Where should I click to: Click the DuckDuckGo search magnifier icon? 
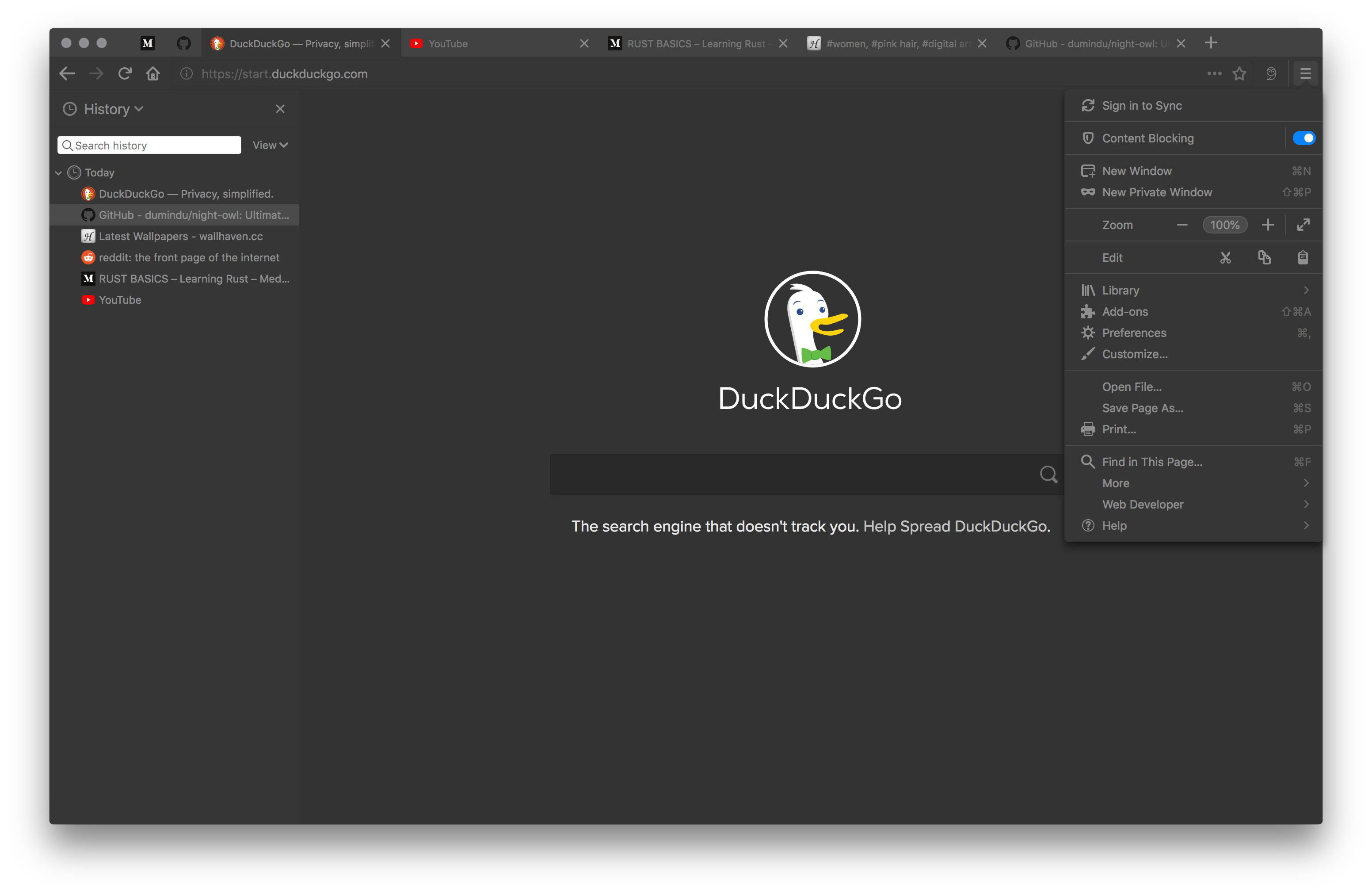1048,474
